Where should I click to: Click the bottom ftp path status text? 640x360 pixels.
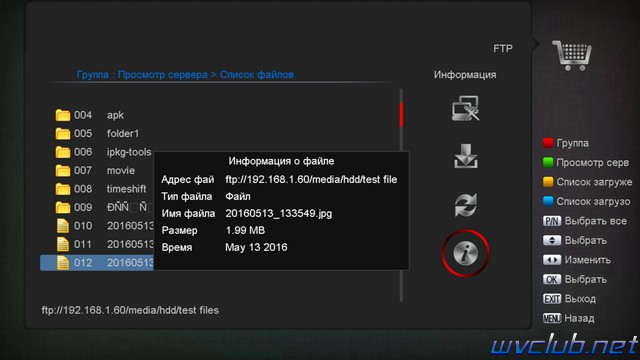click(x=130, y=310)
